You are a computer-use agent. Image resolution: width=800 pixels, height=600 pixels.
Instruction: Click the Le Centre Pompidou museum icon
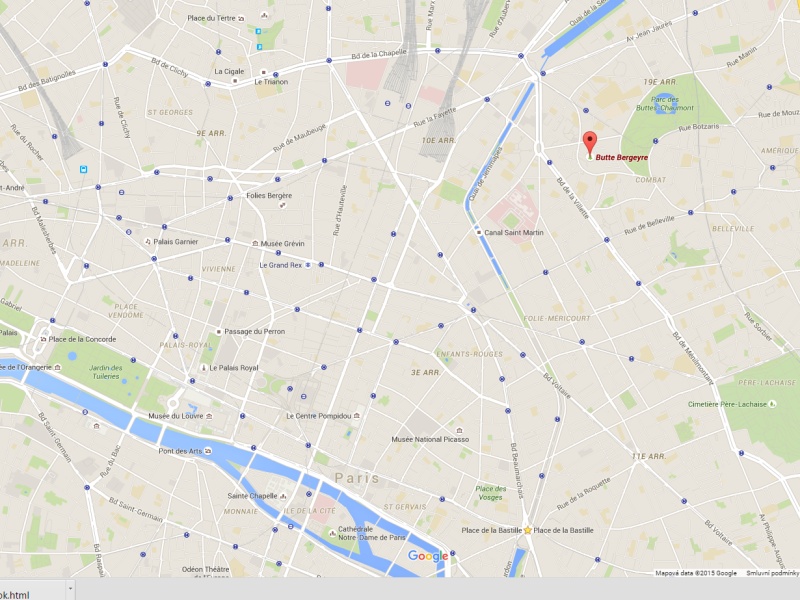click(357, 416)
